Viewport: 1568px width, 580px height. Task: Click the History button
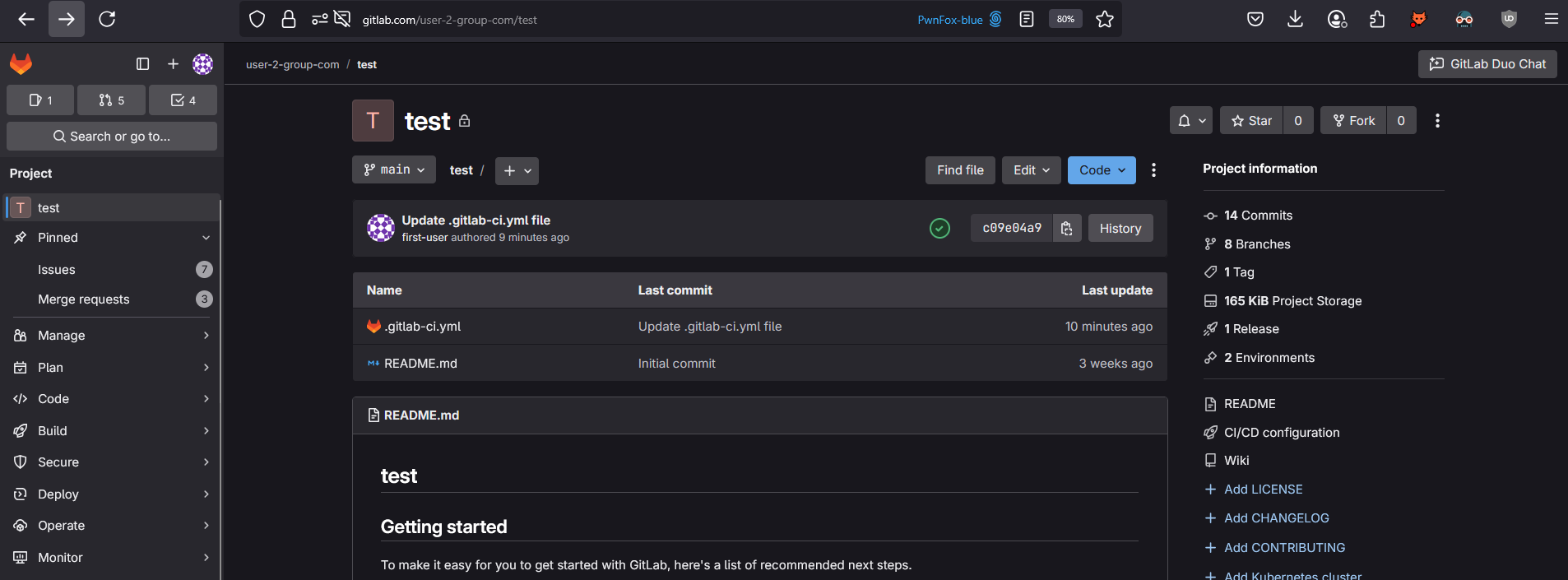(1120, 229)
